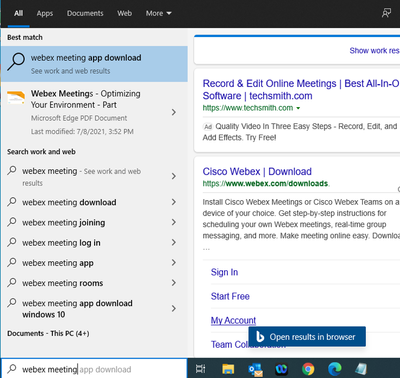Click the best match magnifier icon
The width and height of the screenshot is (400, 378).
coord(16,61)
